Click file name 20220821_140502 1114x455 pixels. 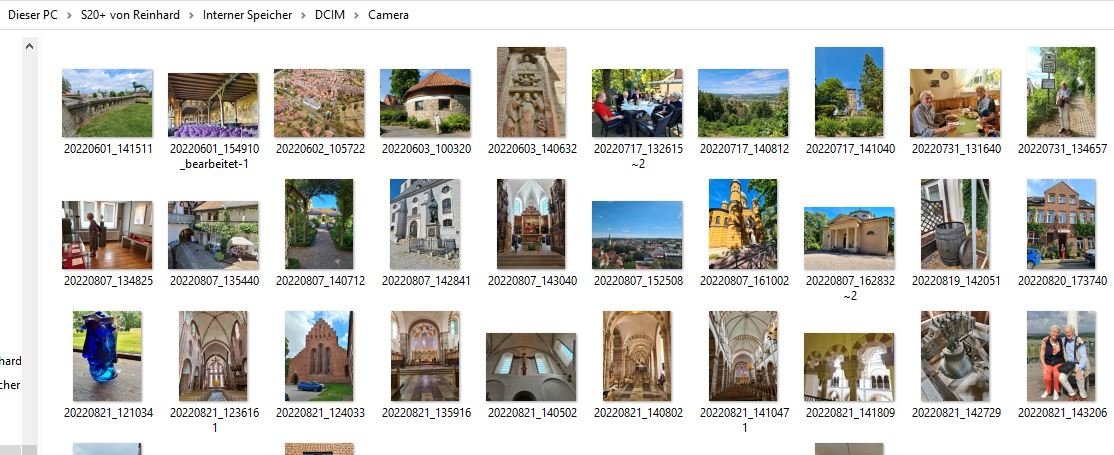(x=533, y=412)
